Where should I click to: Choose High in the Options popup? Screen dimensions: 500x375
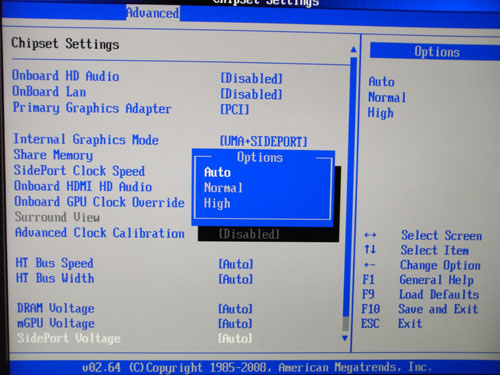pyautogui.click(x=217, y=203)
